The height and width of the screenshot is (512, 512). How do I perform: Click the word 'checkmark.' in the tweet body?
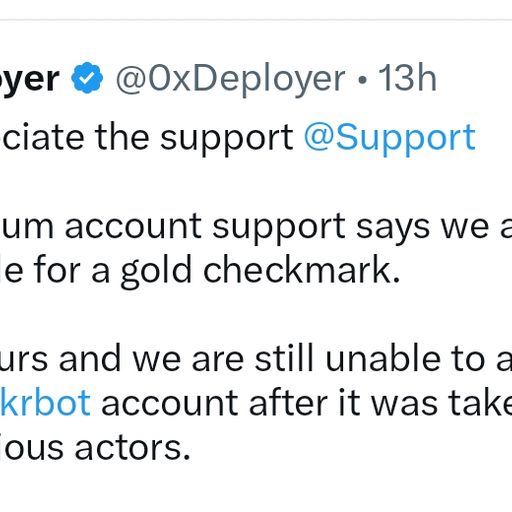[301, 268]
